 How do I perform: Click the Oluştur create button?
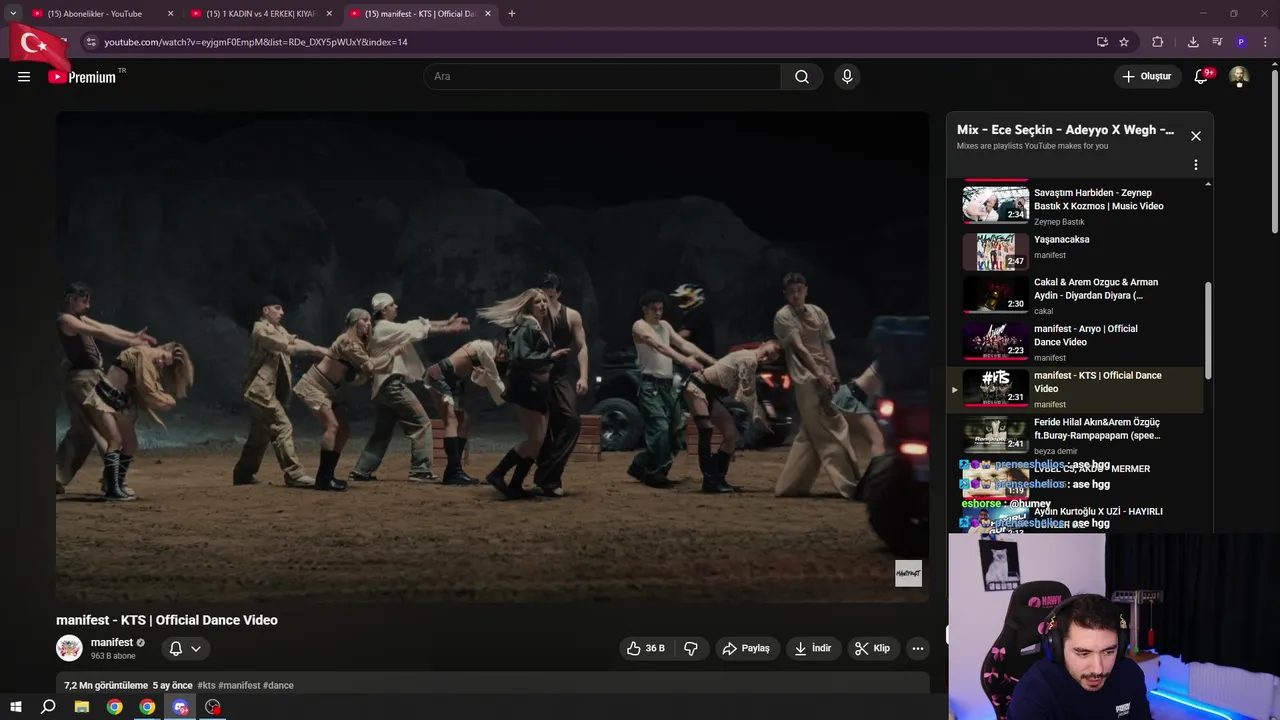click(x=1147, y=77)
